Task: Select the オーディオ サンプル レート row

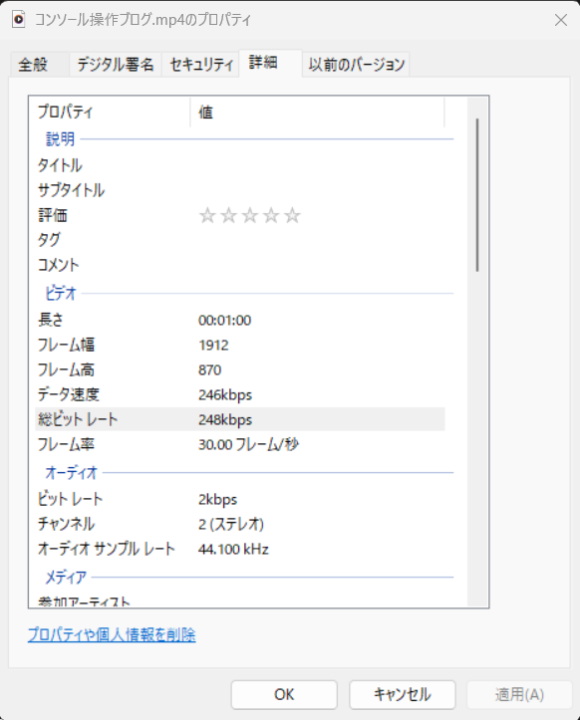Action: click(x=240, y=548)
